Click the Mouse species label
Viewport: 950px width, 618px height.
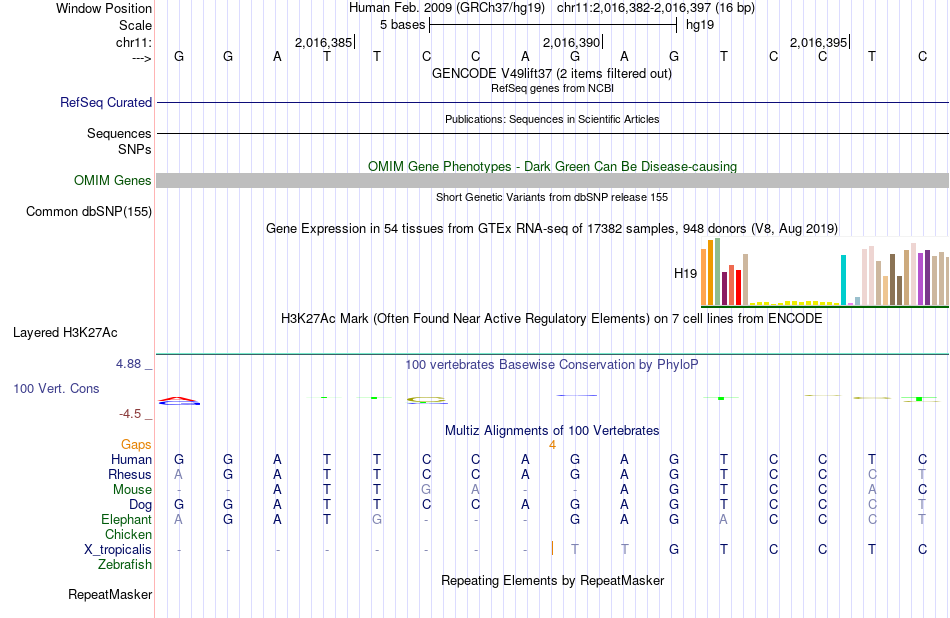132,490
